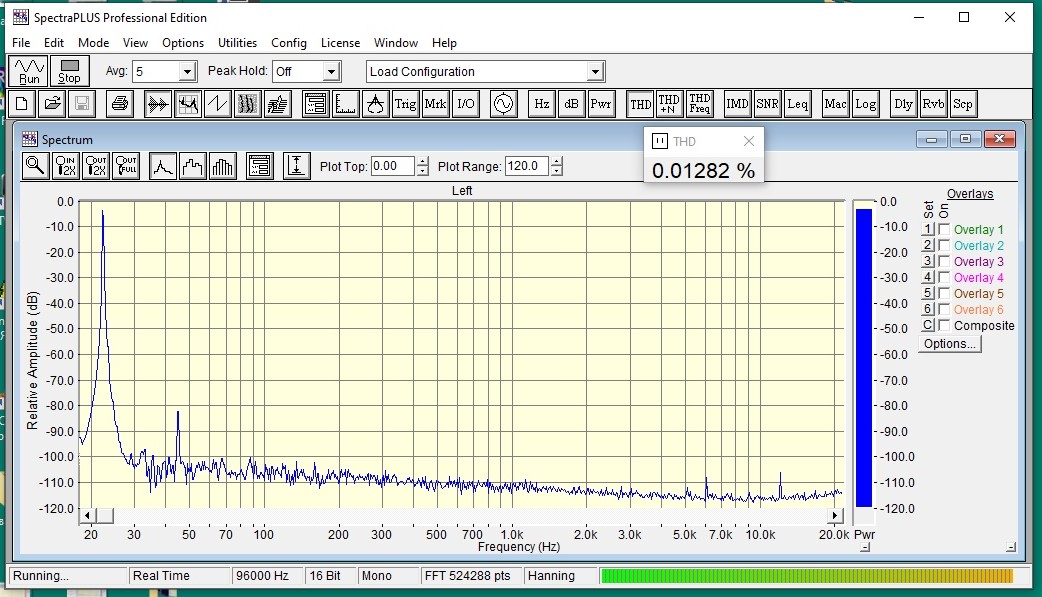Viewport: 1042px width, 597px height.
Task: Click the Set 1 overlay button
Action: [x=928, y=229]
